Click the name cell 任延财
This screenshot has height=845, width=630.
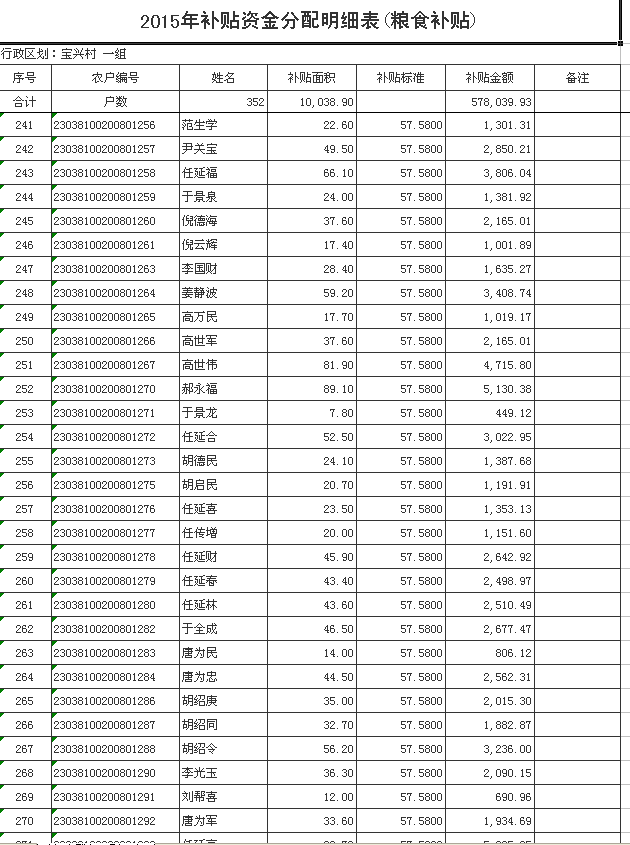[223, 557]
